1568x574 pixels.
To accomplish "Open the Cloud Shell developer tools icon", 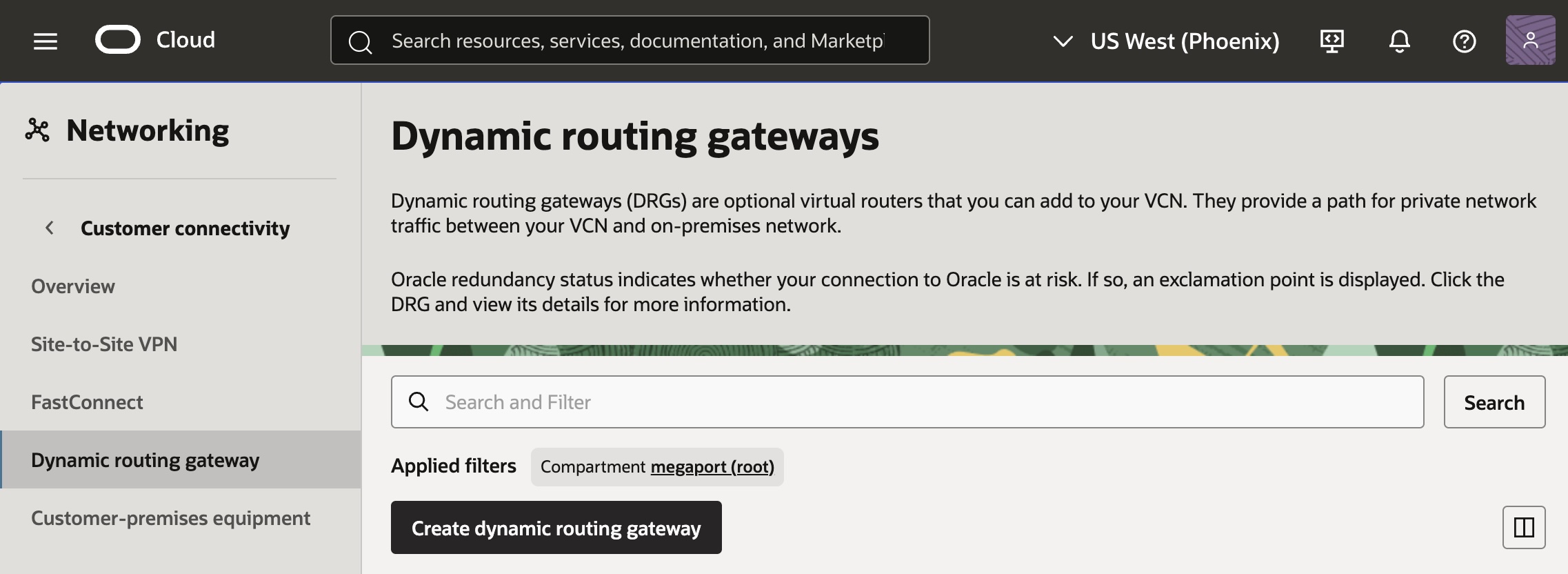I will [1331, 41].
